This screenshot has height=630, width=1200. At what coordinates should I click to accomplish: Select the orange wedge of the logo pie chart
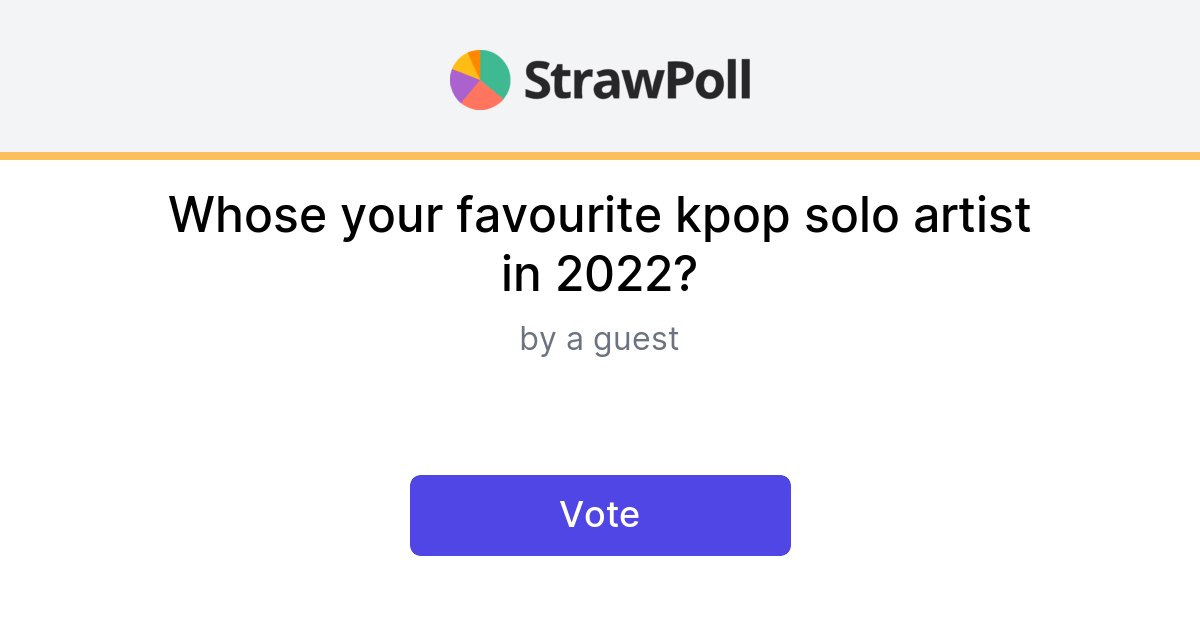(476, 57)
